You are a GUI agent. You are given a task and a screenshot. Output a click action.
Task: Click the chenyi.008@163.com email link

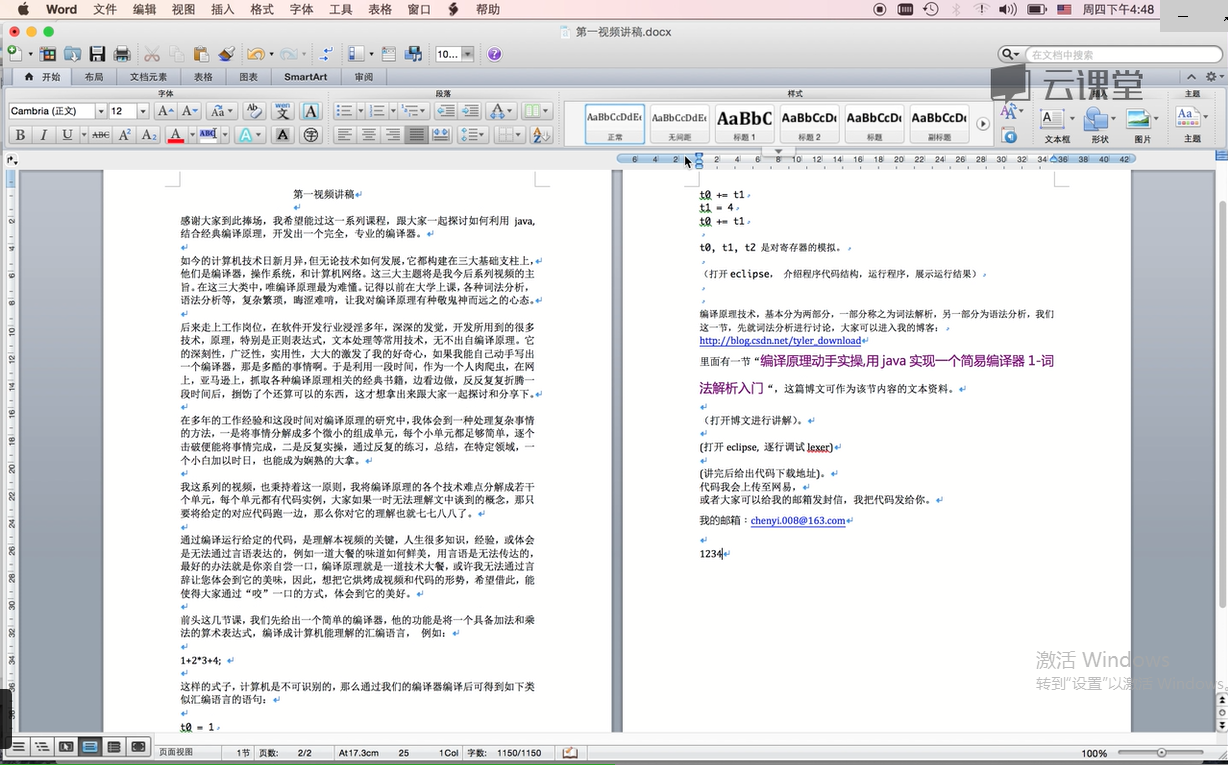coord(798,520)
